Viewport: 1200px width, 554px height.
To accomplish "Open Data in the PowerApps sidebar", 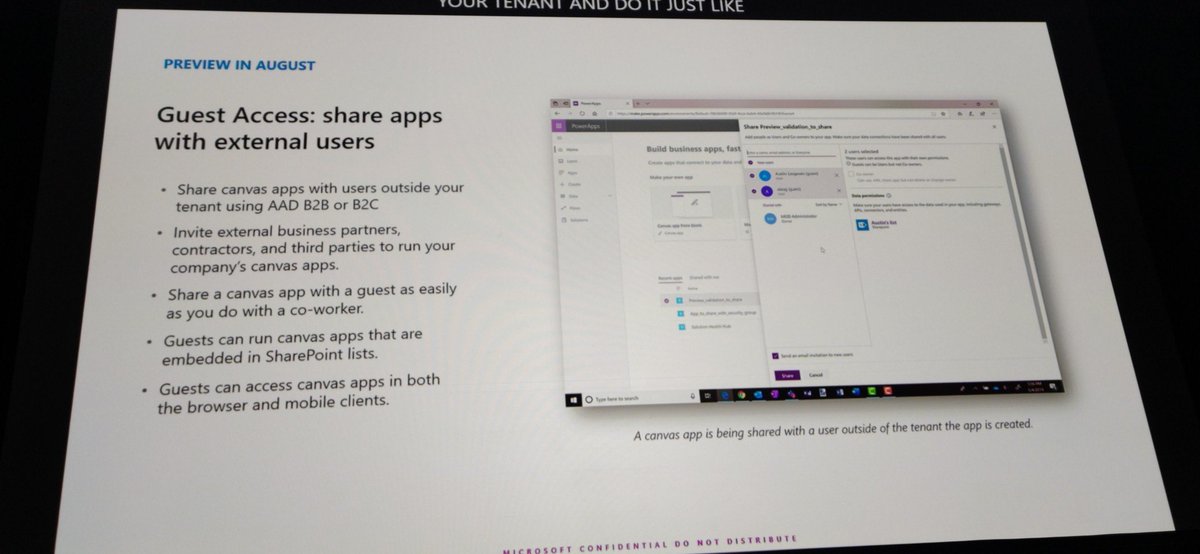I will pos(573,196).
